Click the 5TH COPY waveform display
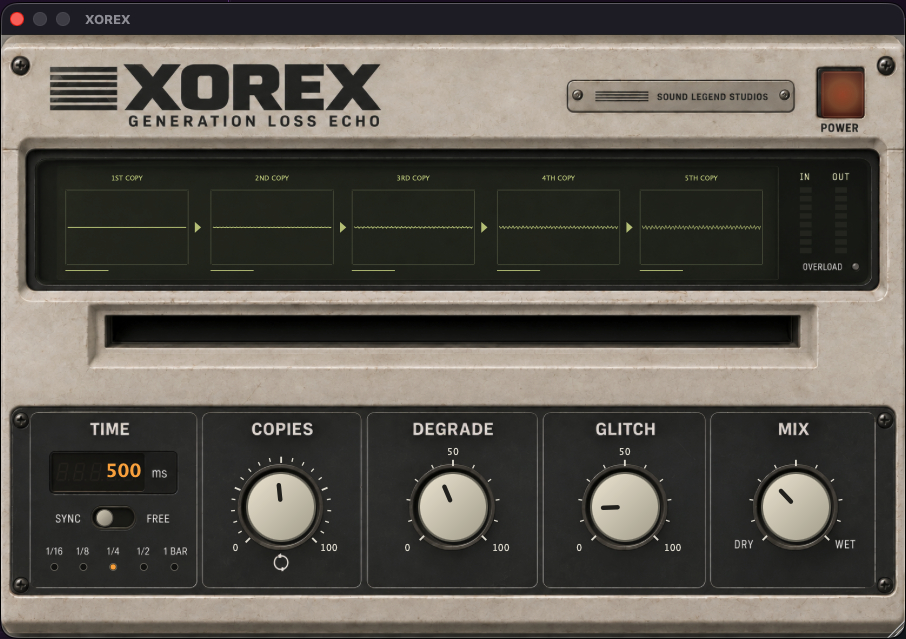 [701, 227]
